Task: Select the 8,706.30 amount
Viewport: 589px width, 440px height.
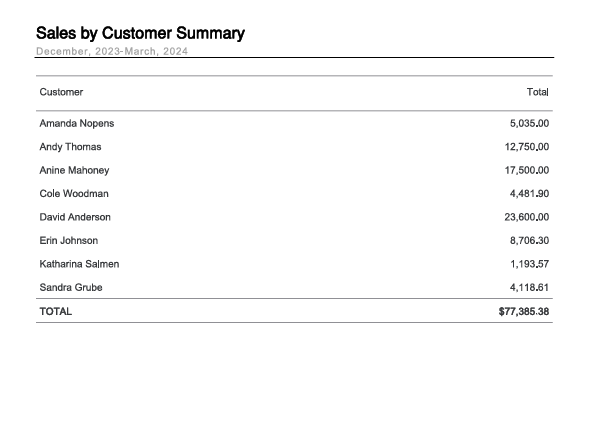Action: point(529,240)
